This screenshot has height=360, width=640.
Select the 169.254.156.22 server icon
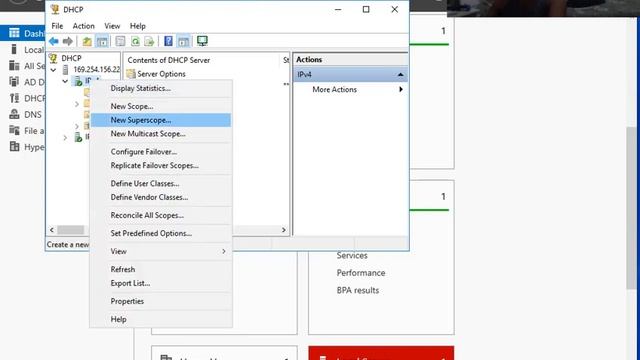coord(65,70)
